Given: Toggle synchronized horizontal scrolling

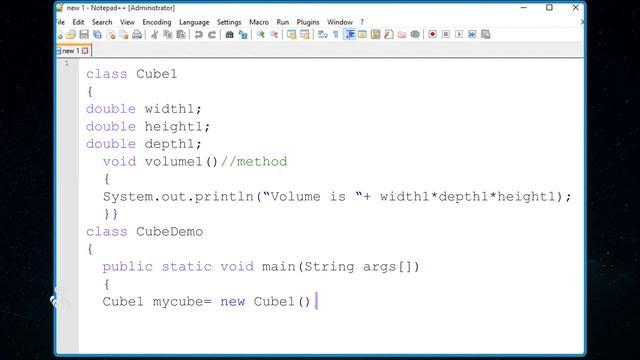Looking at the screenshot, I should (x=304, y=35).
